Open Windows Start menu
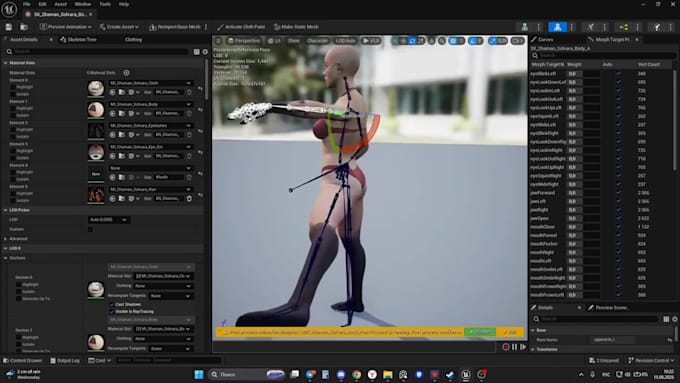 (x=199, y=374)
